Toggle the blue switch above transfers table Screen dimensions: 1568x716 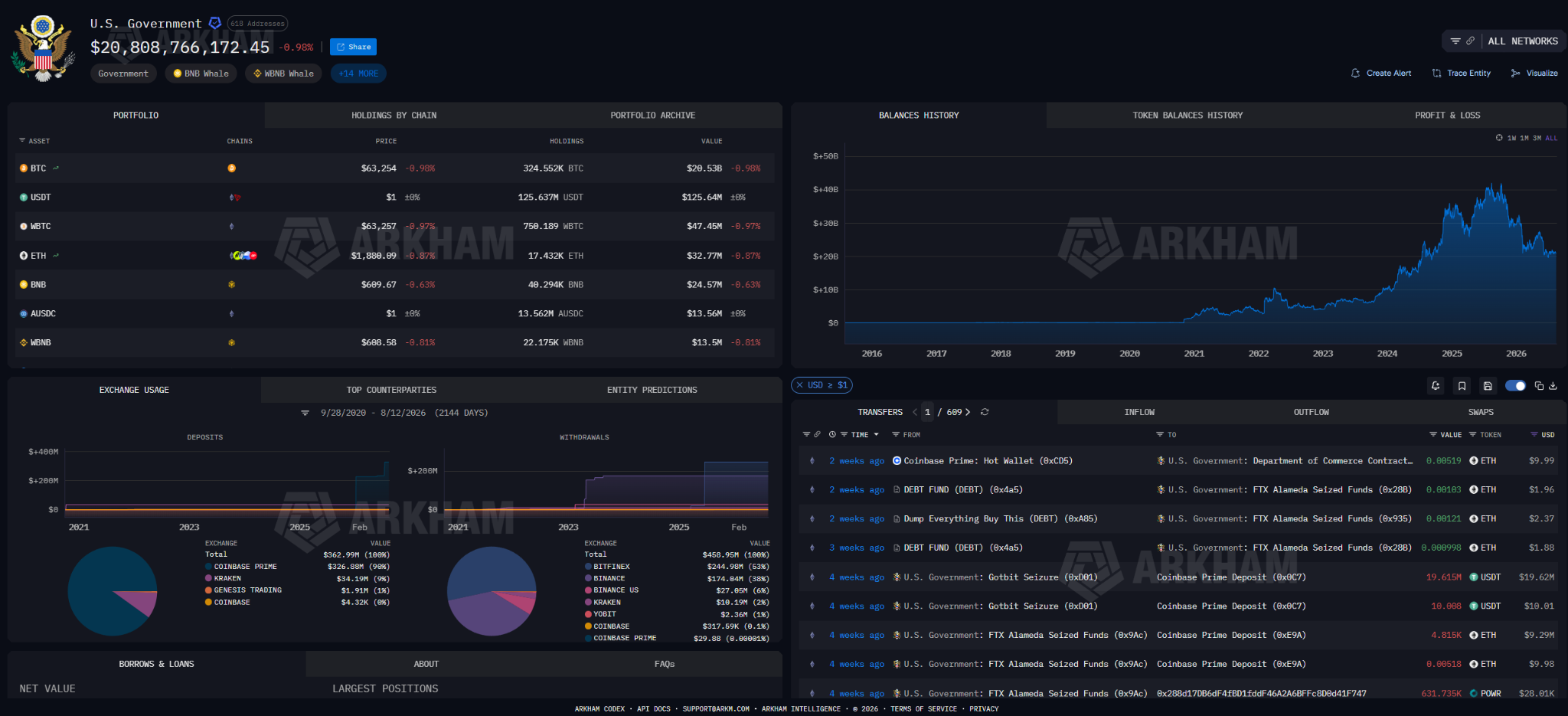tap(1515, 386)
